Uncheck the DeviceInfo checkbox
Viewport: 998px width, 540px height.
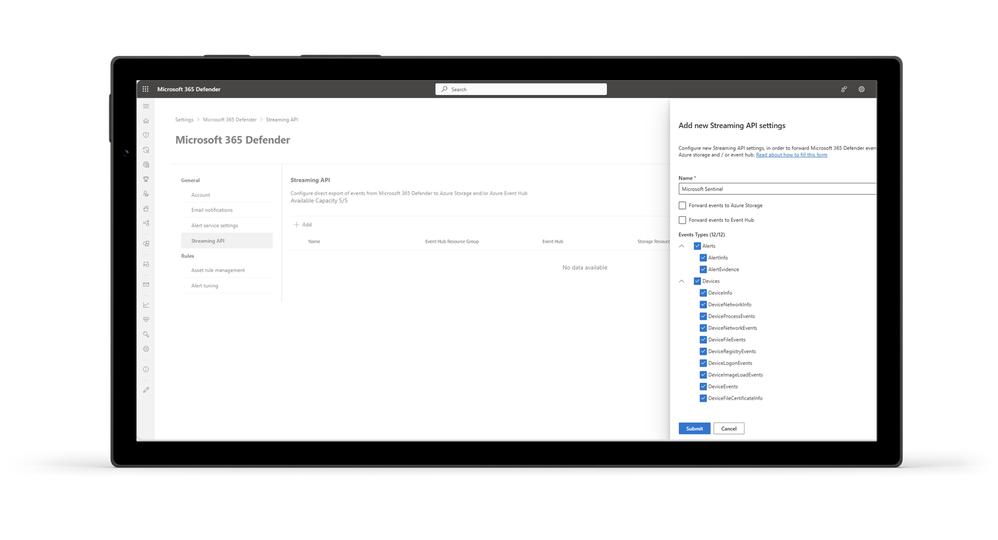[703, 293]
